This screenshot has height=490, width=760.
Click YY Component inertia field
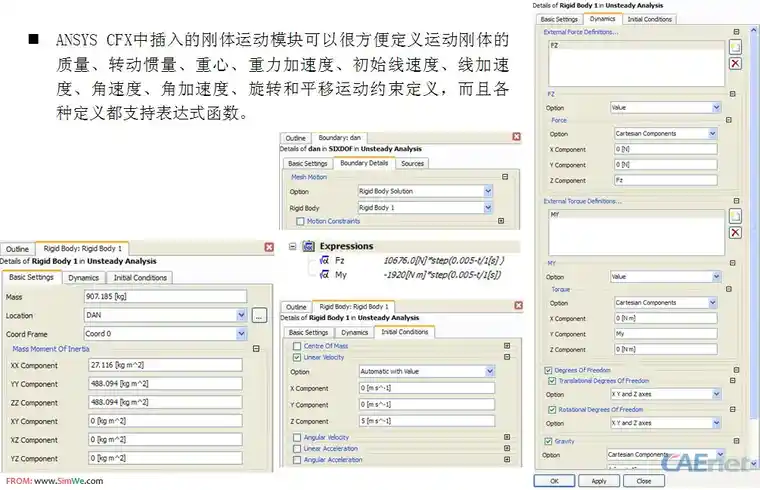click(x=165, y=384)
